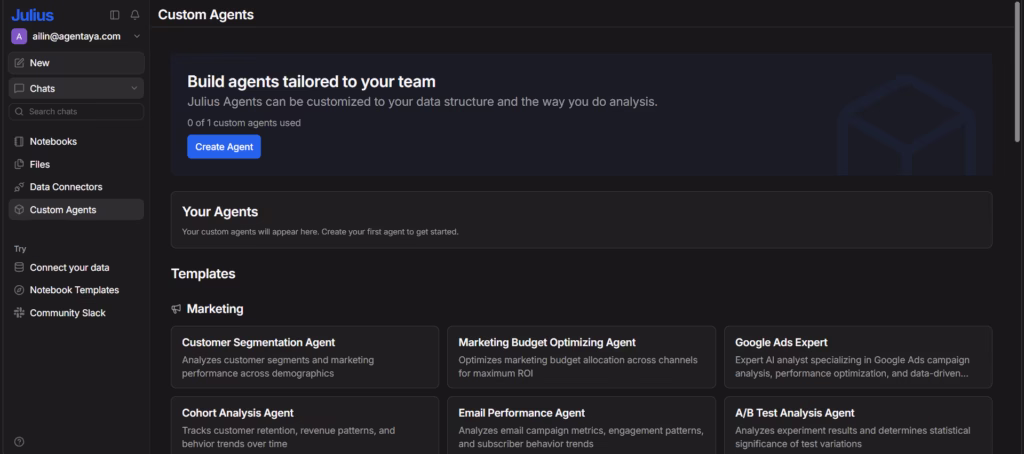
Task: Open notifications bell icon
Action: [x=135, y=14]
